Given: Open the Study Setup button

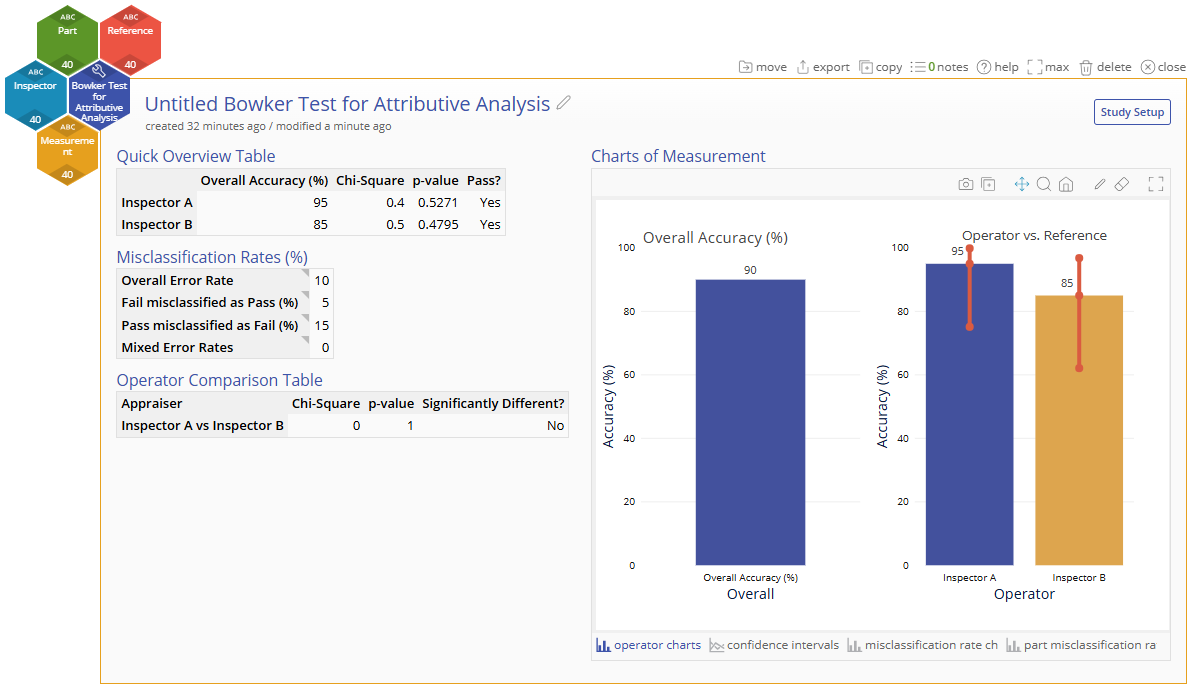Looking at the screenshot, I should (1132, 112).
